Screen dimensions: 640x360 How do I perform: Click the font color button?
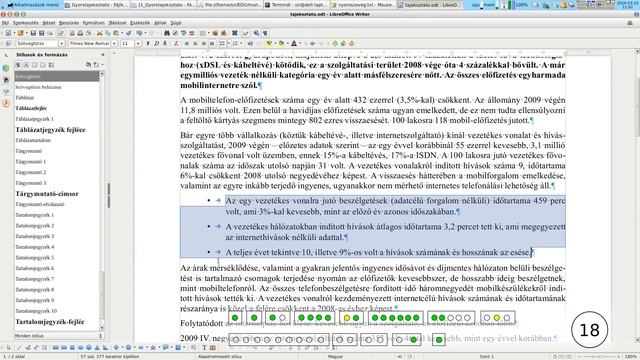294,43
